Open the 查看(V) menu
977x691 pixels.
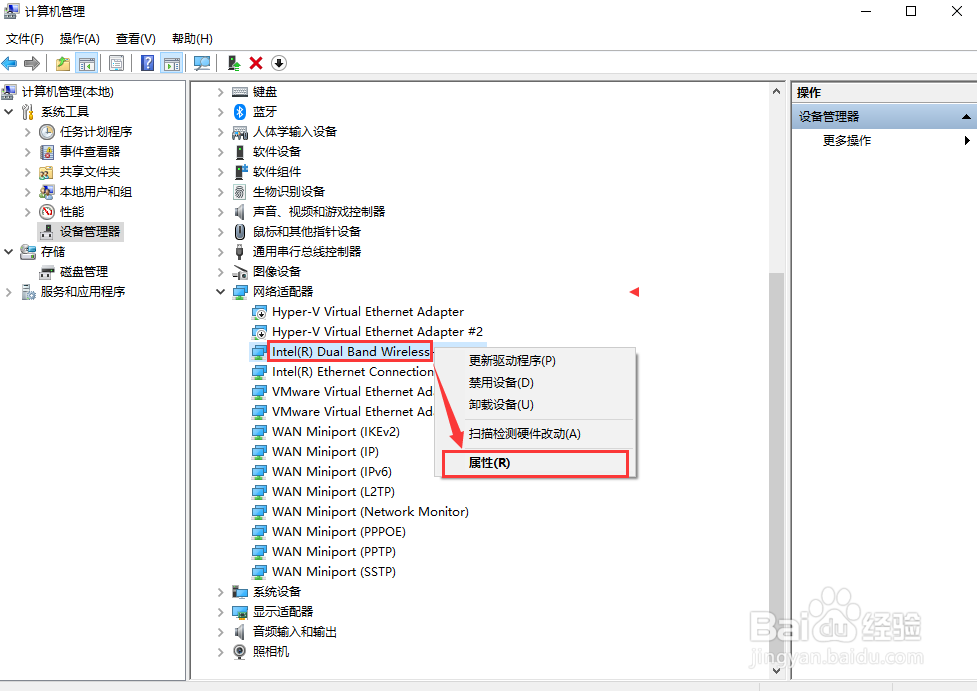pos(136,39)
